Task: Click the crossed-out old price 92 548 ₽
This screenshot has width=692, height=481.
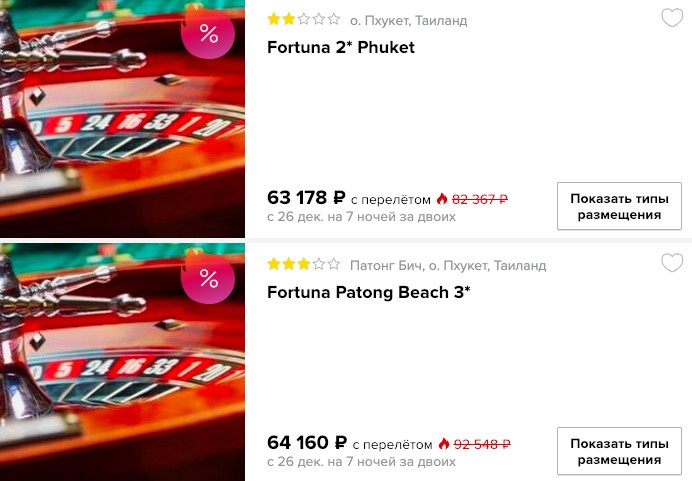Action: coord(482,444)
